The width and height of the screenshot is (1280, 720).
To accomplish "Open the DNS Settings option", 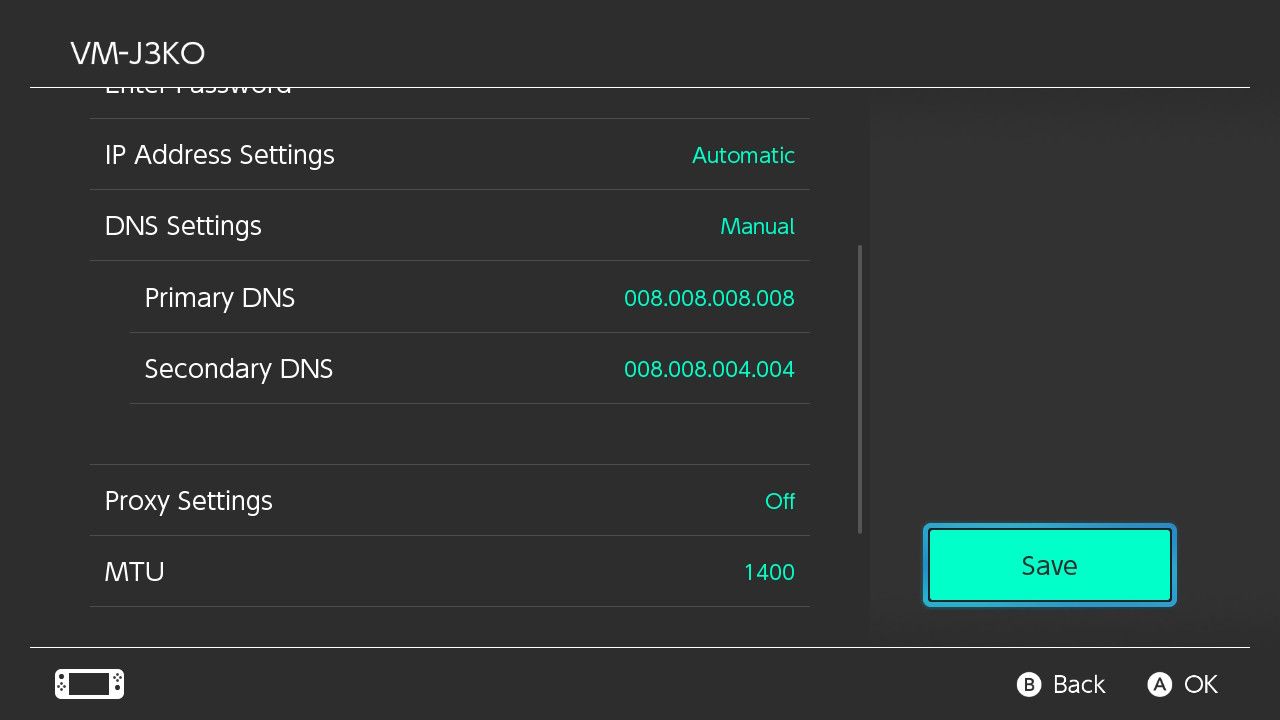I will point(450,226).
